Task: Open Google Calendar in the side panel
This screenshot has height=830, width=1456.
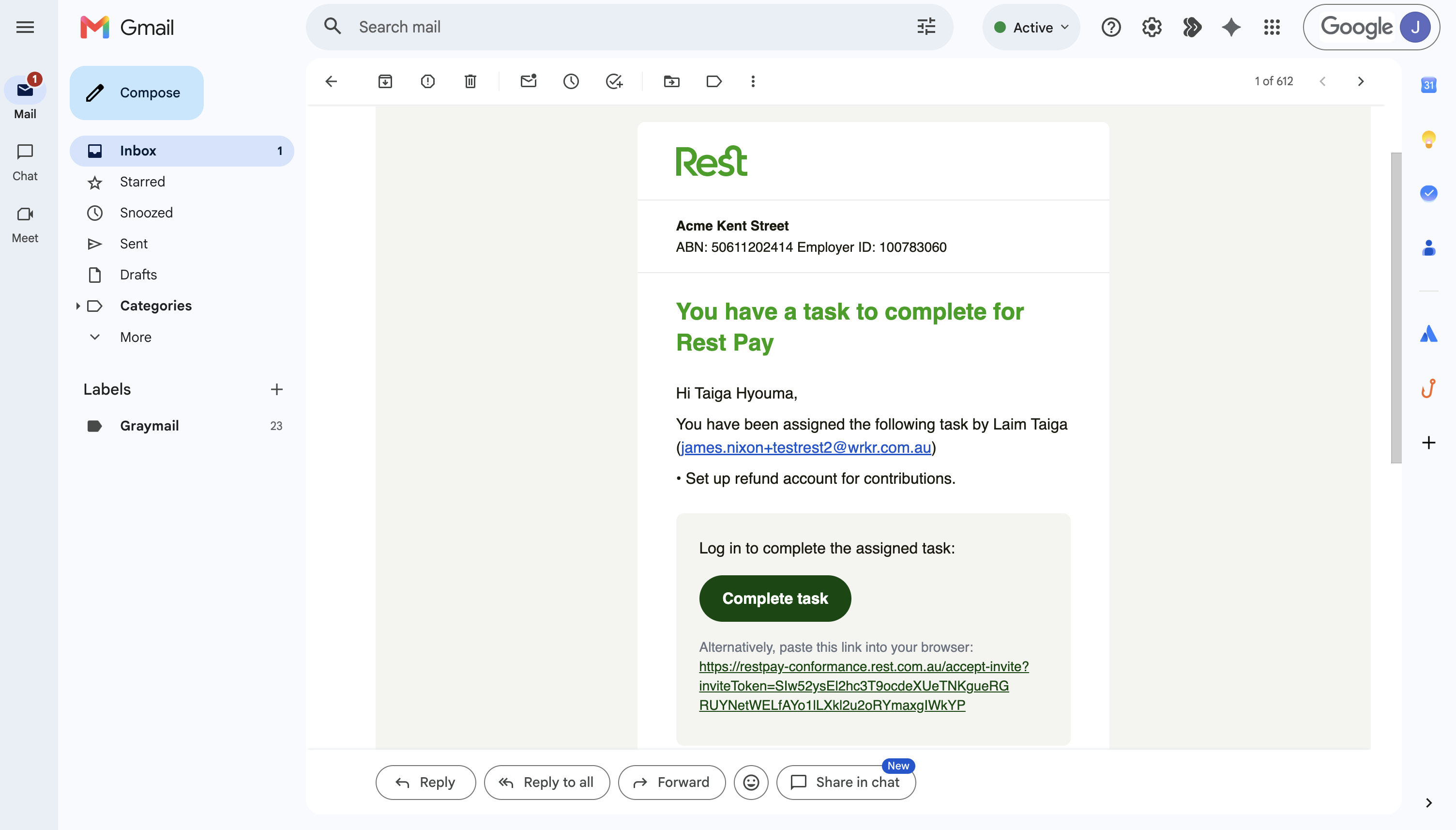Action: coord(1429,86)
